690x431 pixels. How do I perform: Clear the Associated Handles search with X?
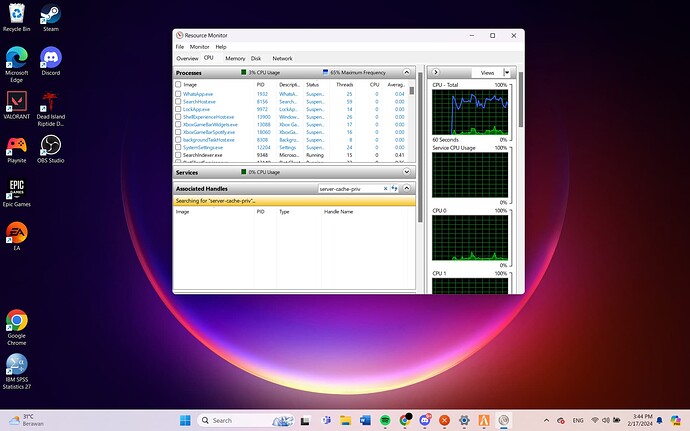pos(386,188)
